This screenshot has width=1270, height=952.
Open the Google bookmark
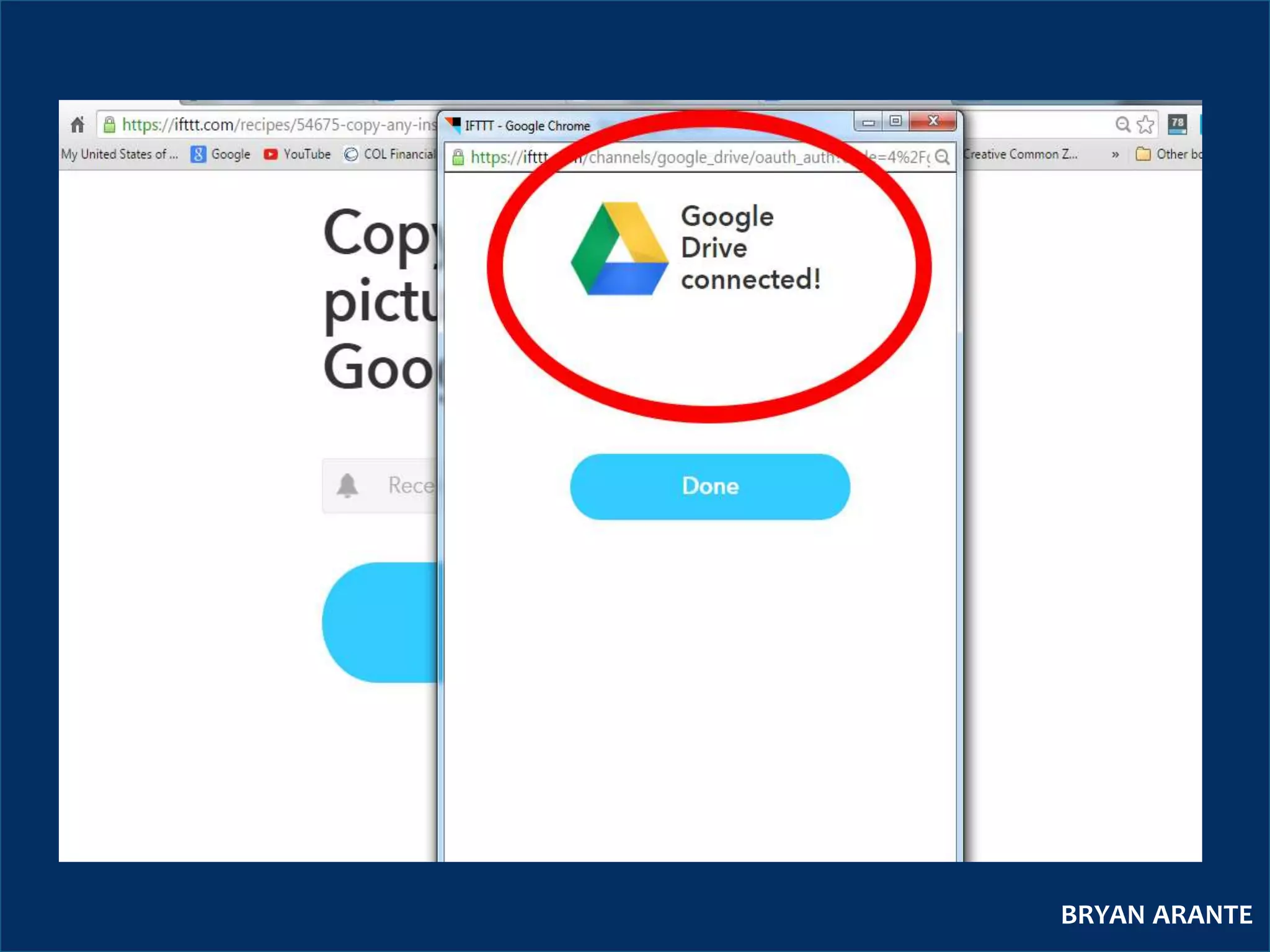(x=221, y=154)
